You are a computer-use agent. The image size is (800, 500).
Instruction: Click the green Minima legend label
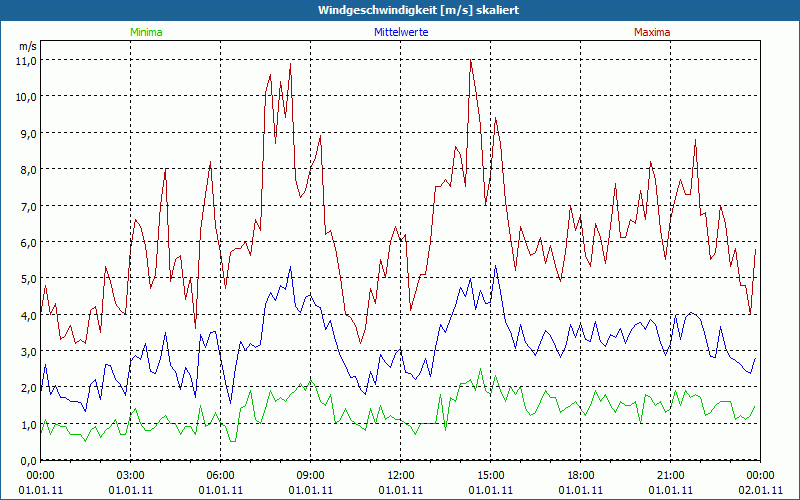pos(146,32)
